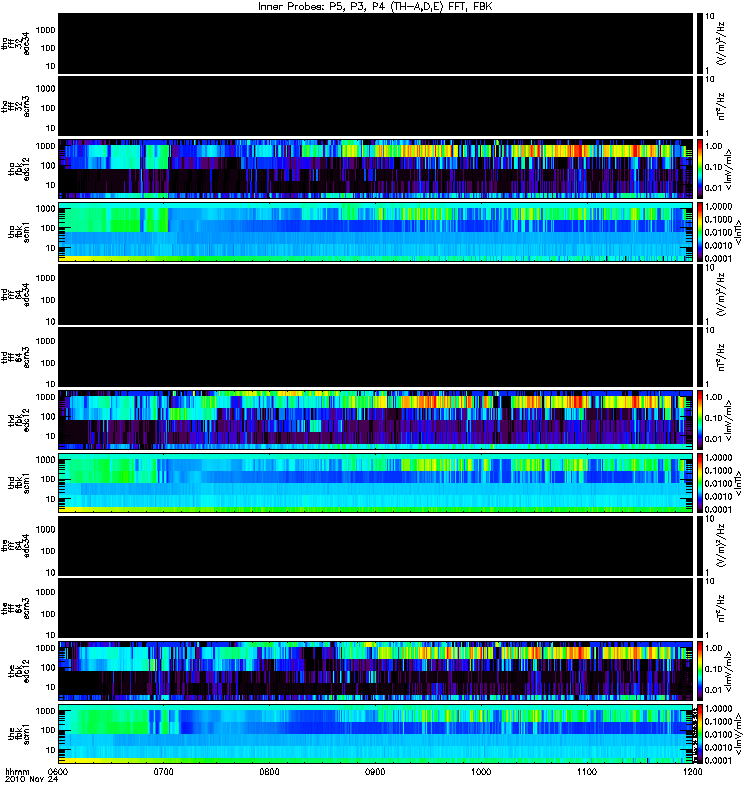750x800 pixels.
Task: Click the date label '2010 Nov 24'
Action: (32, 780)
